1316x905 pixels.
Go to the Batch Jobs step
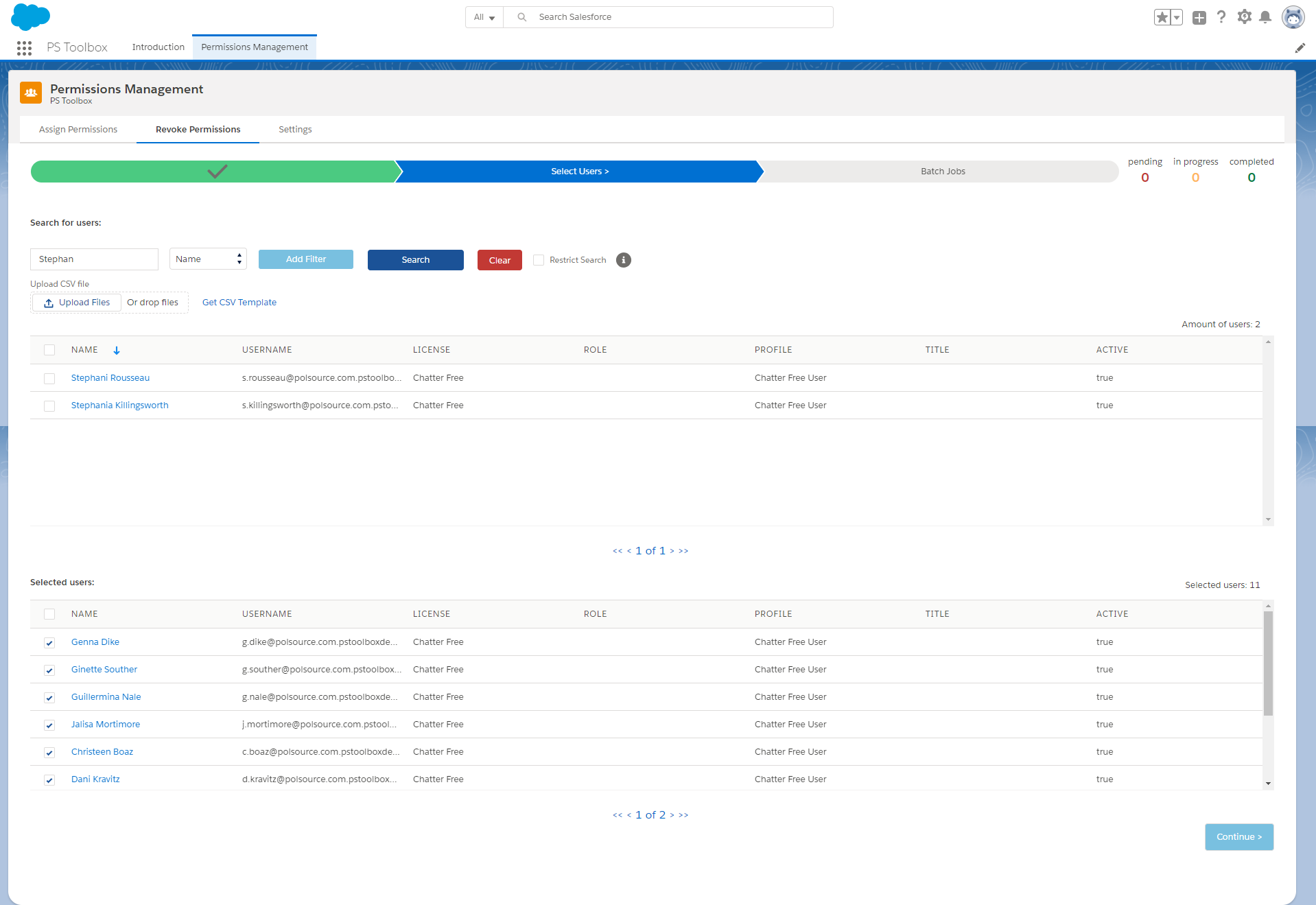[x=942, y=172]
